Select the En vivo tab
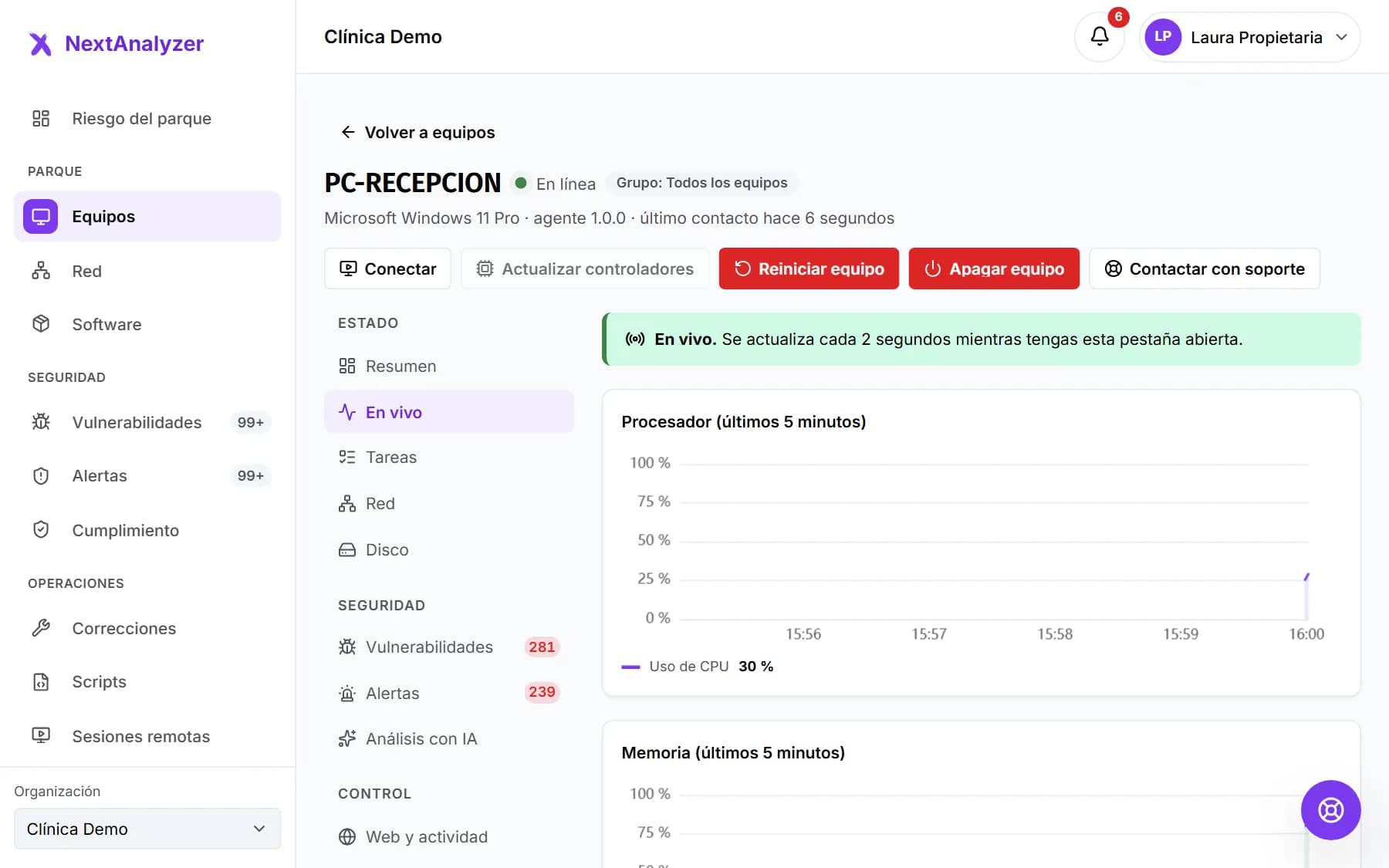The image size is (1389, 868). pos(449,412)
